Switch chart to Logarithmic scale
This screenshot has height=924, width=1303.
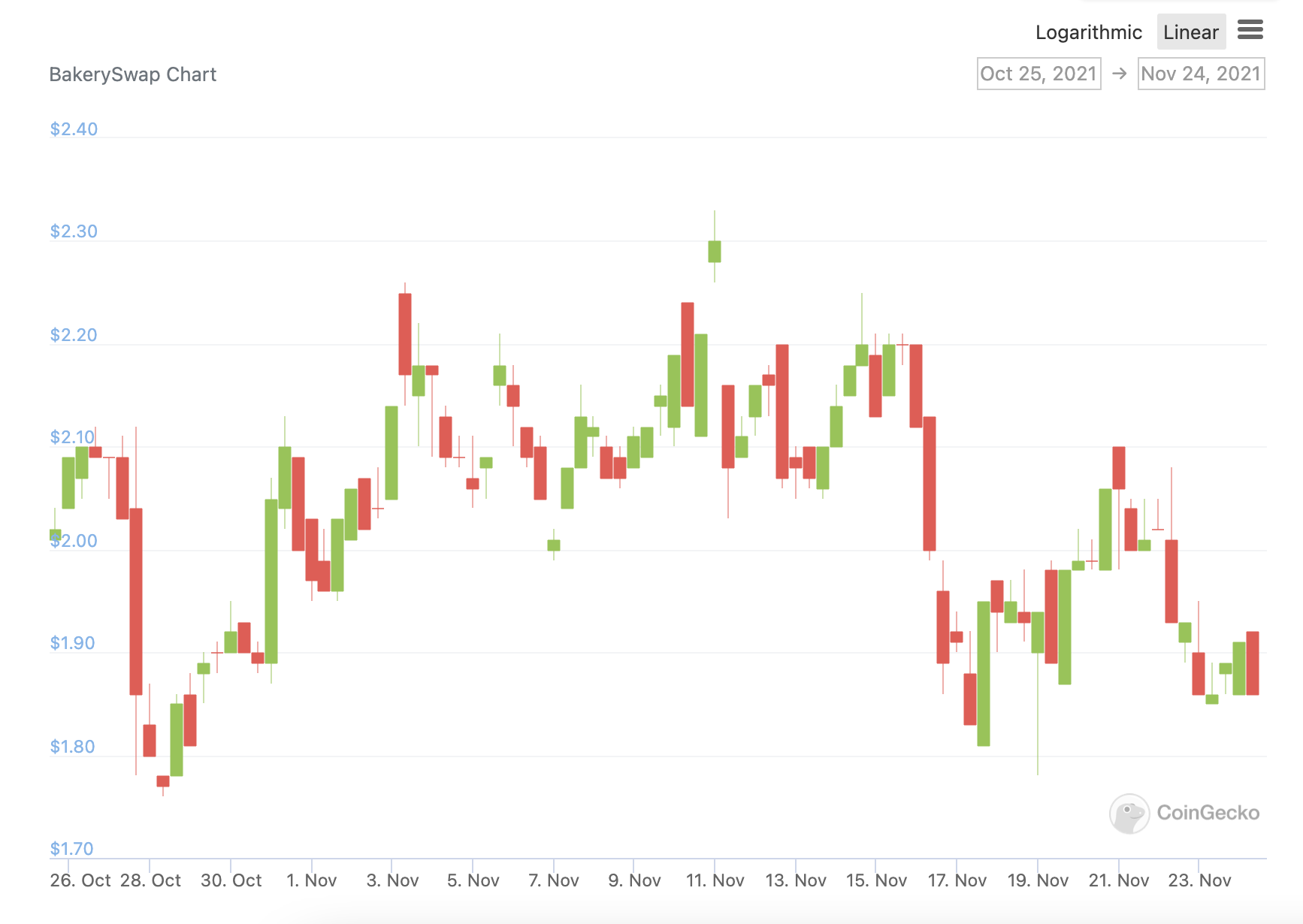click(x=1088, y=32)
